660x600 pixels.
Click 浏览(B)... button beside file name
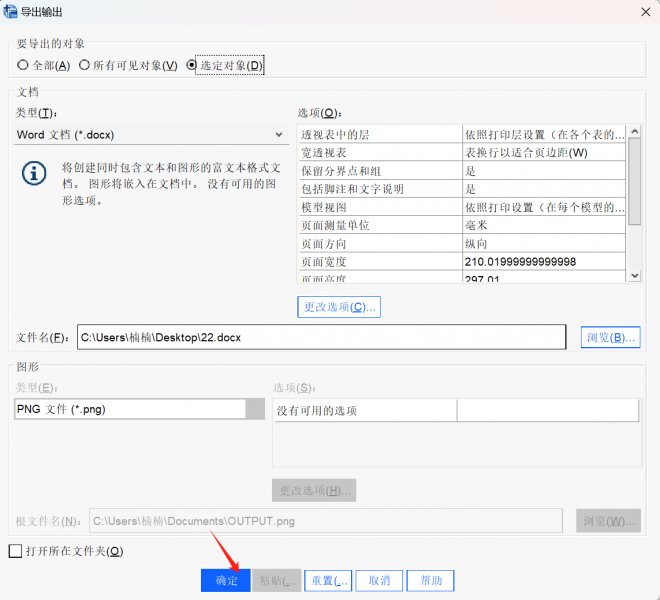(610, 337)
